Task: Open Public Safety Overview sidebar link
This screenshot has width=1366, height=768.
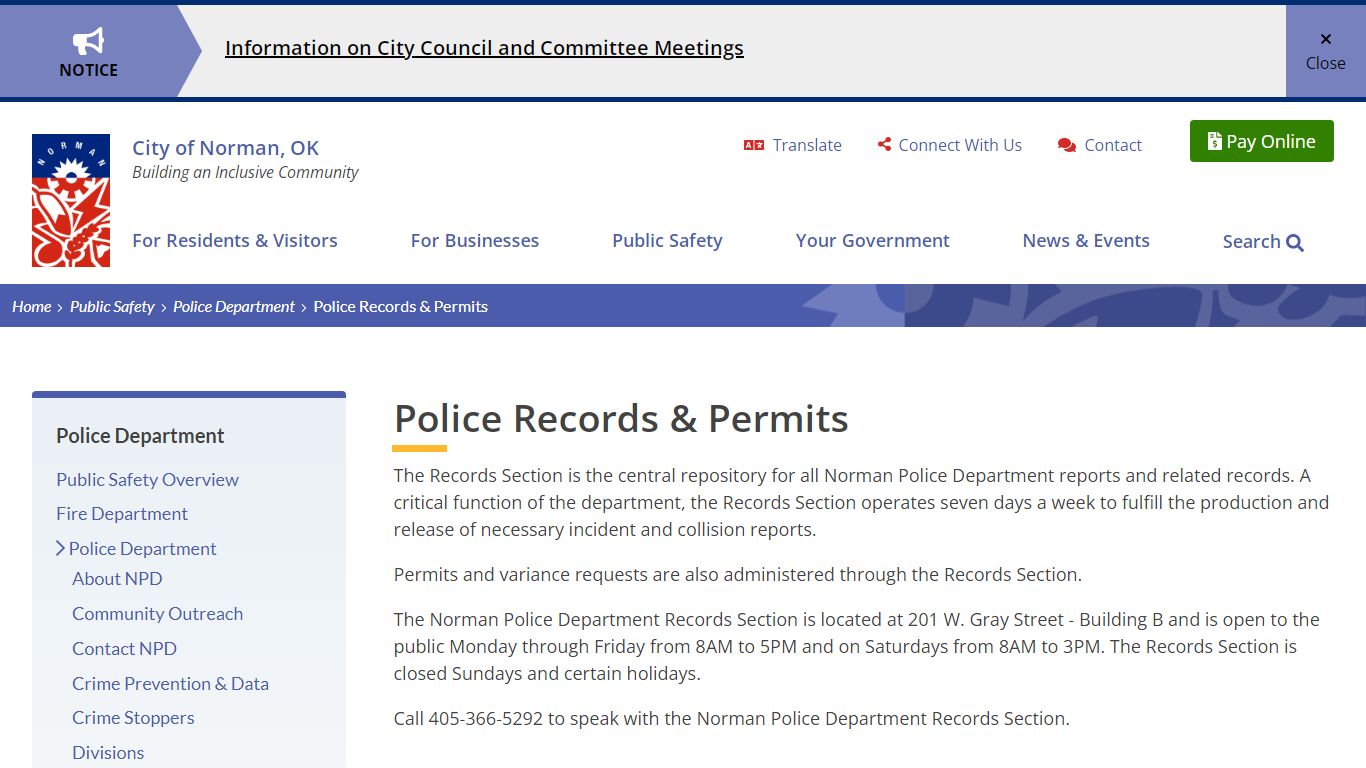Action: coord(147,480)
